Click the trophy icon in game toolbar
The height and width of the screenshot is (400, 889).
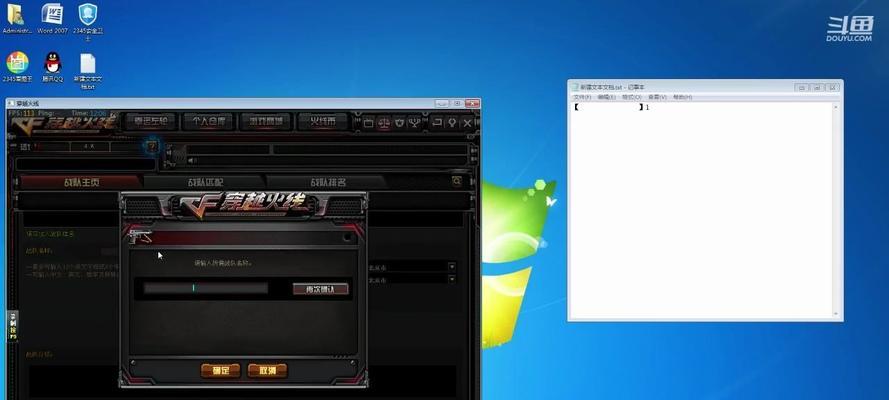[x=414, y=122]
